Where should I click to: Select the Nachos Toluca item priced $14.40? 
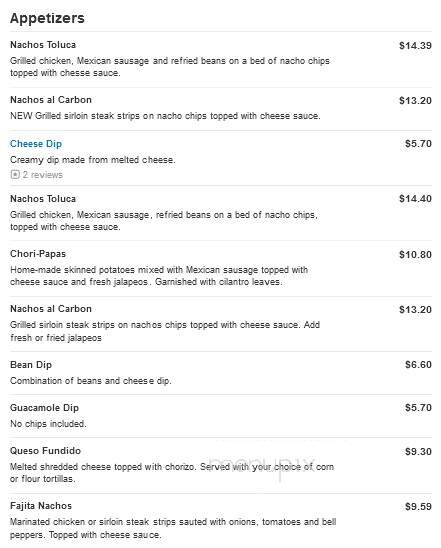(43, 199)
